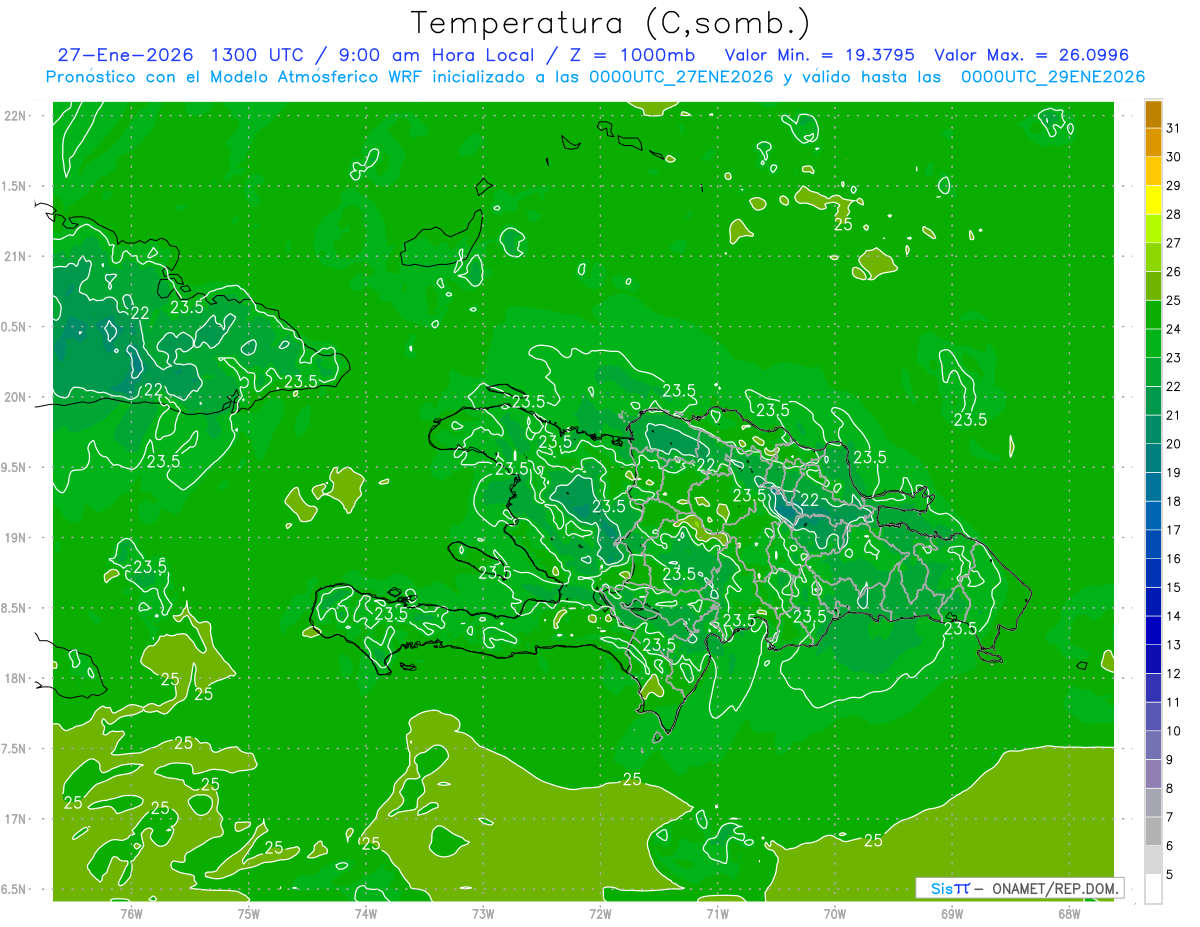Click the '71W' longitude axis label
1200x927 pixels.
717,913
